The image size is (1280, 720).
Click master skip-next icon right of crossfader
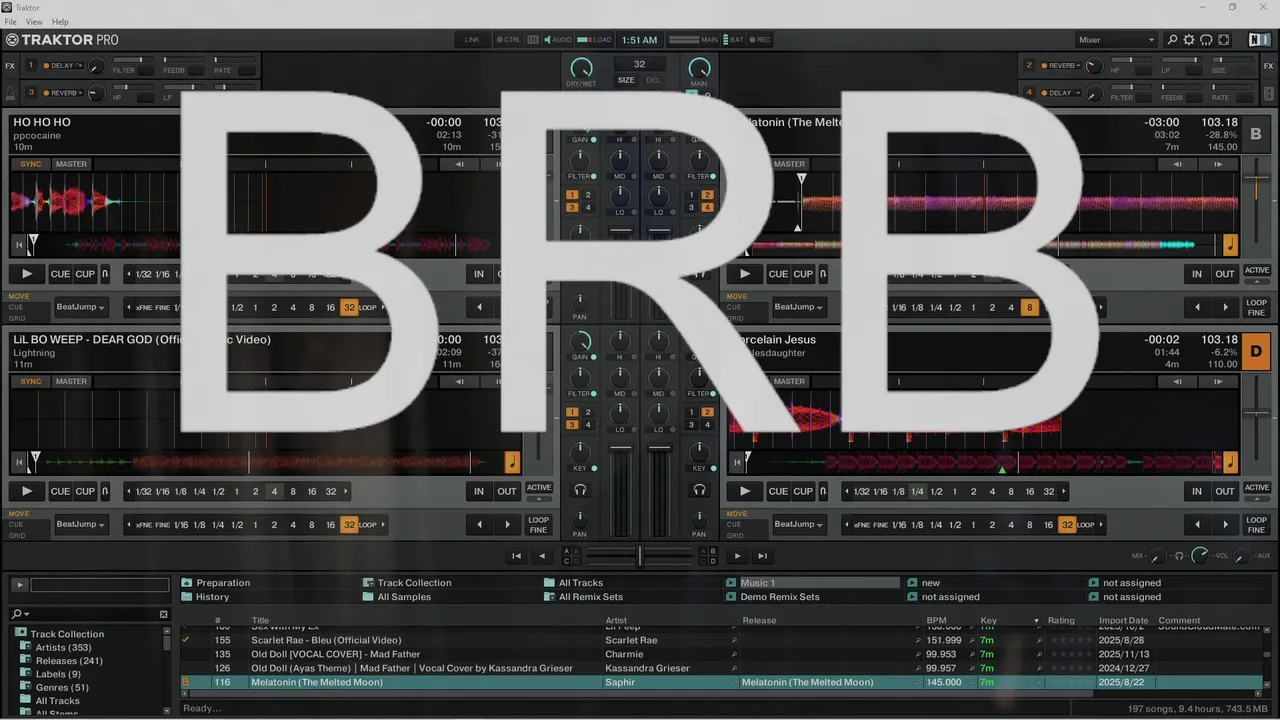[x=762, y=556]
